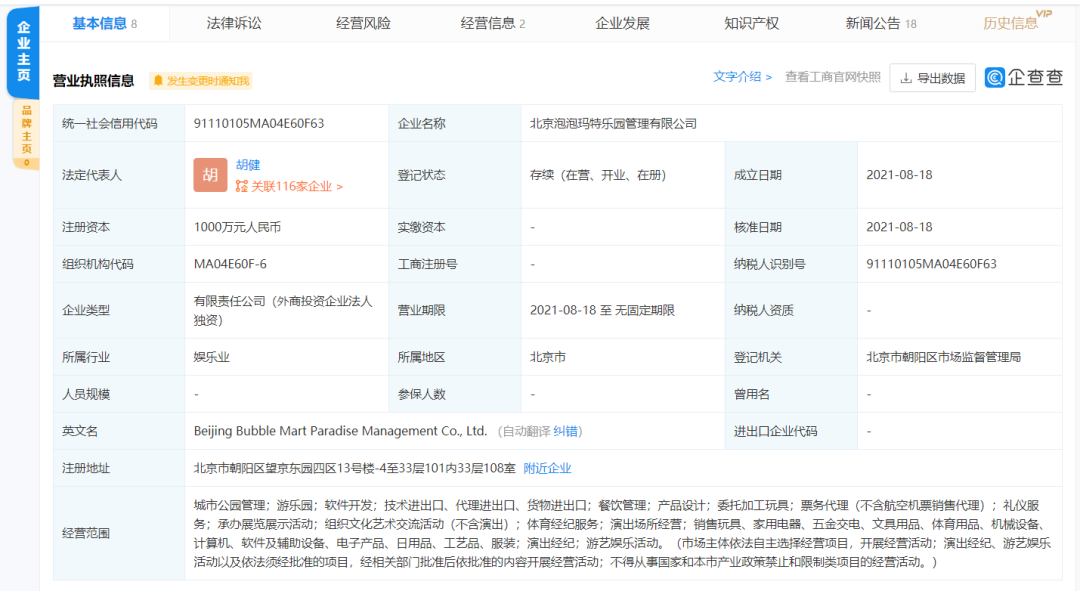Click the 核准日期 value 2021-08-18
This screenshot has height=591, width=1080.
tap(900, 227)
